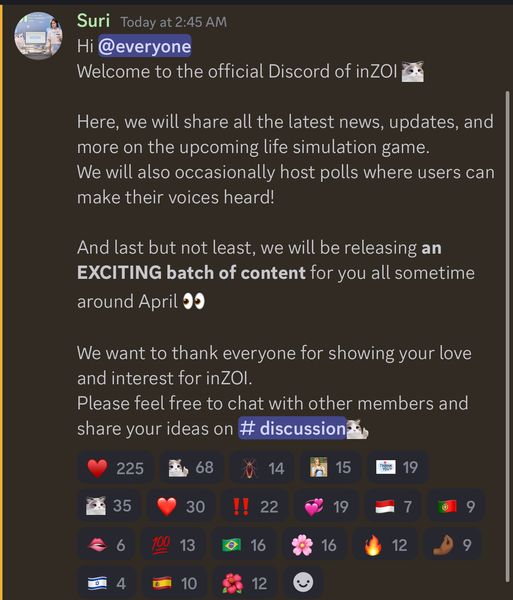React with the sparkling hearts emoji 19

(x=326, y=506)
